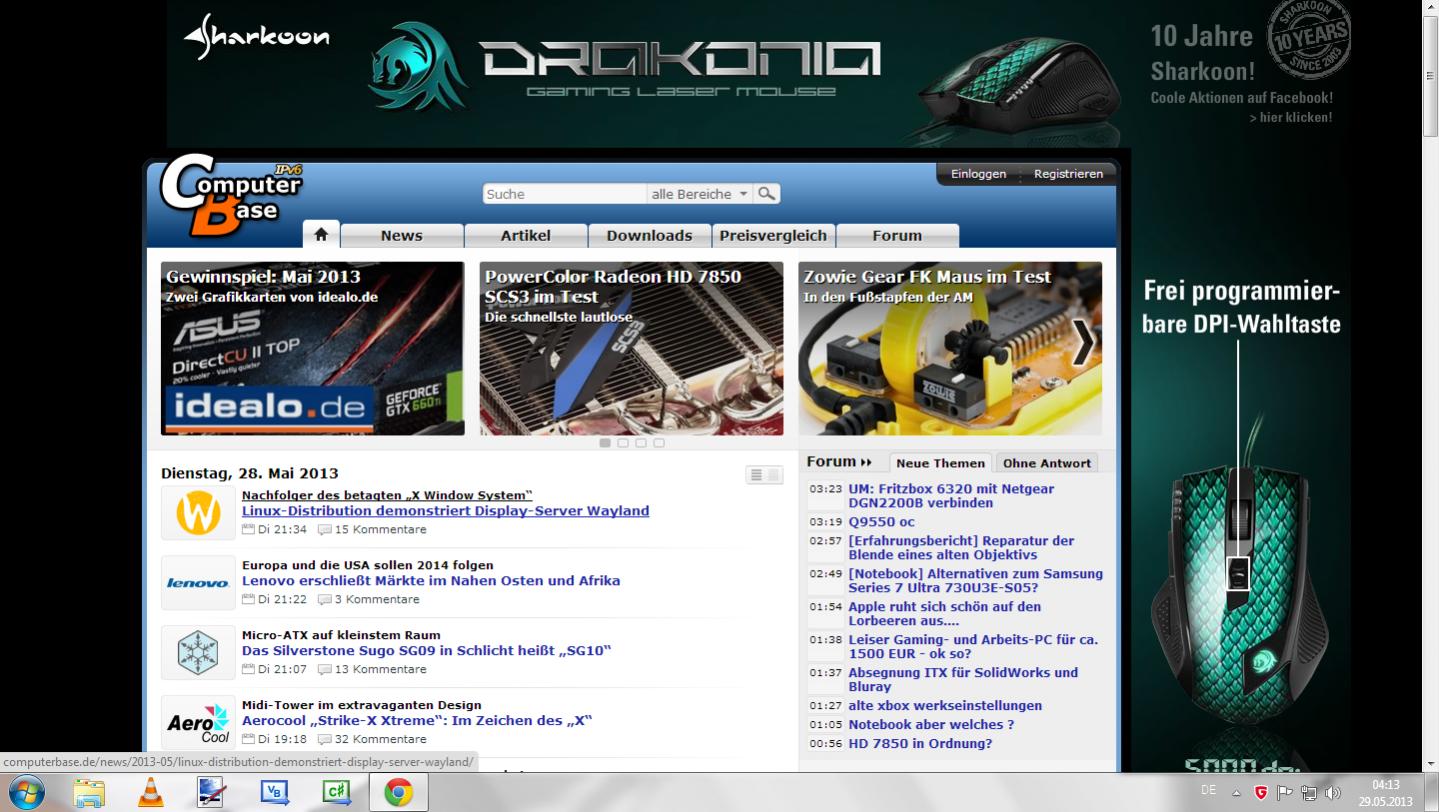
Task: Expand the Forum section arrows
Action: (x=866, y=462)
